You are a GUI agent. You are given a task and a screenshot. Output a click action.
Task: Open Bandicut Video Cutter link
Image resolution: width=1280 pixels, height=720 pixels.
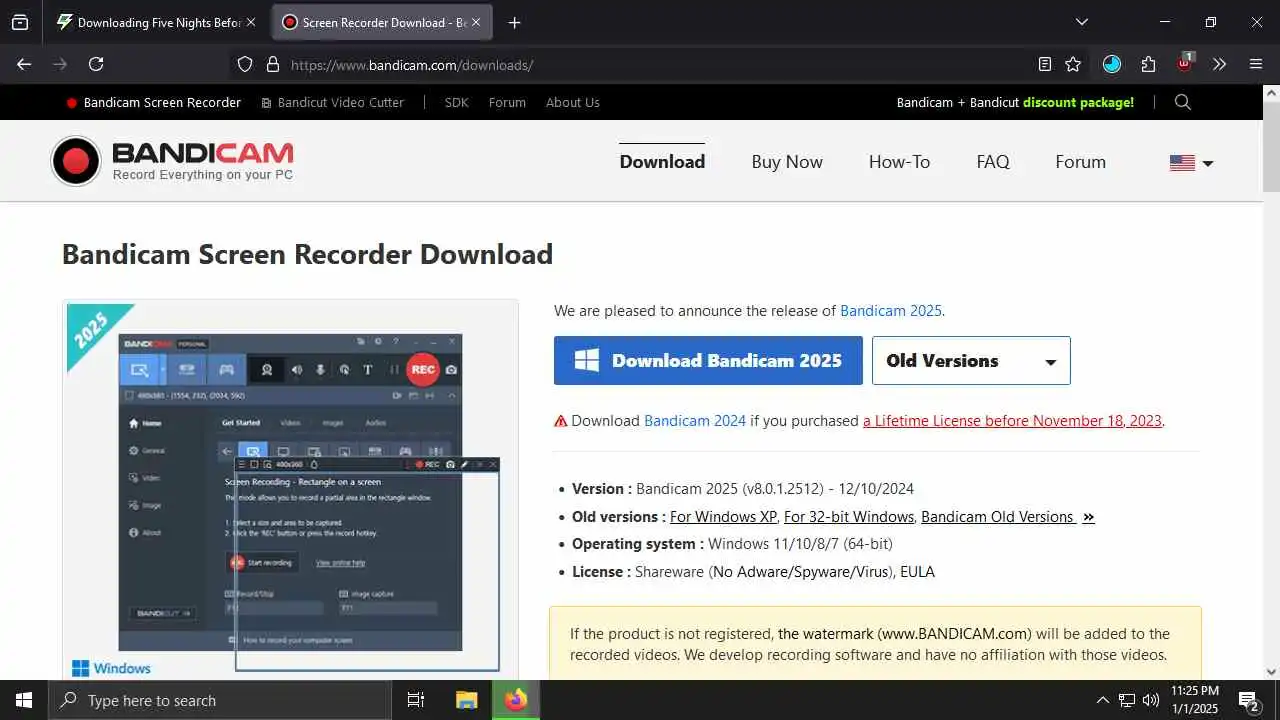point(332,102)
